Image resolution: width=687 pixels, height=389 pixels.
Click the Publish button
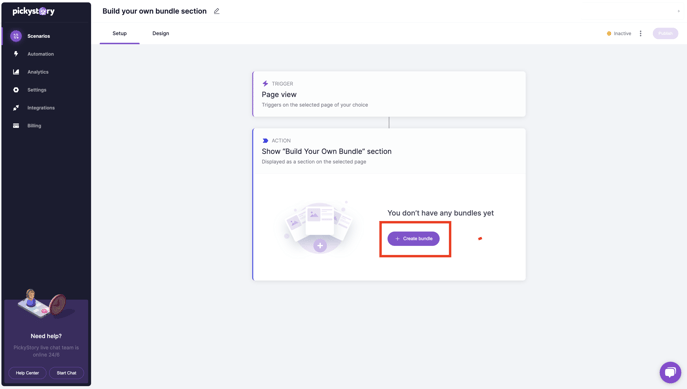665,33
